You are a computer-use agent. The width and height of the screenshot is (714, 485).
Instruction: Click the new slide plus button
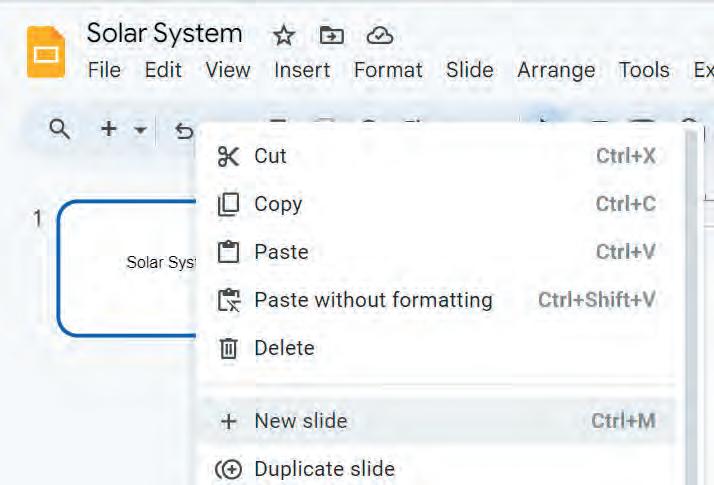tap(109, 129)
